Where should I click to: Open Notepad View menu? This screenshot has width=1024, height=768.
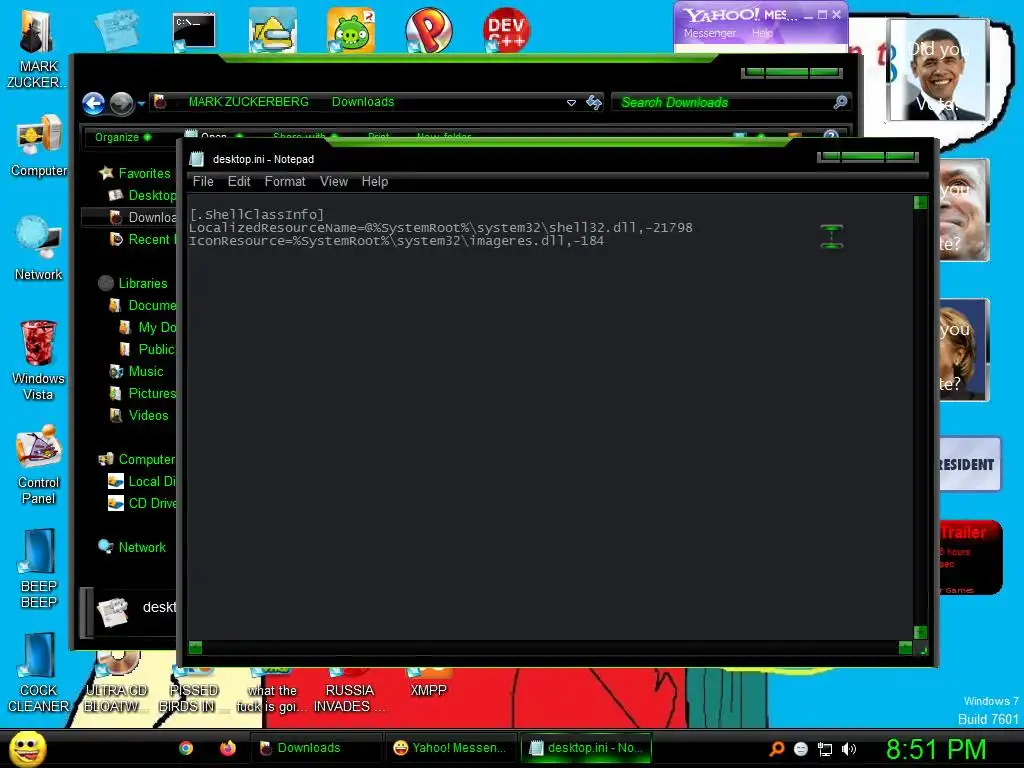(x=334, y=182)
